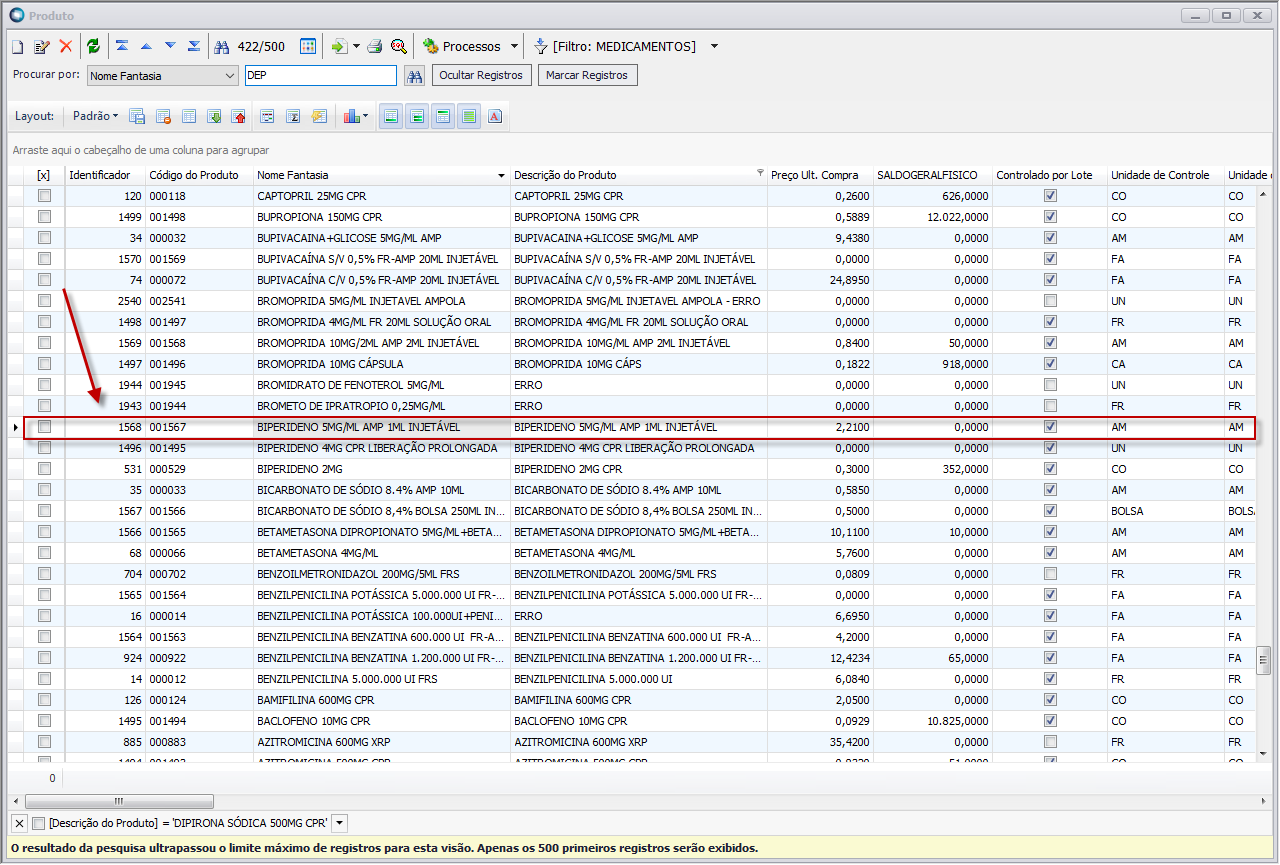Click the new record icon

pyautogui.click(x=17, y=46)
